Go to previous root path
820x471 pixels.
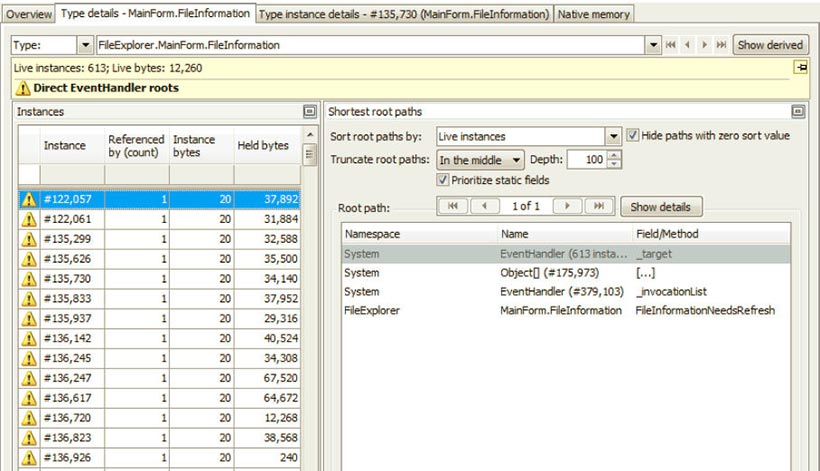(x=485, y=206)
